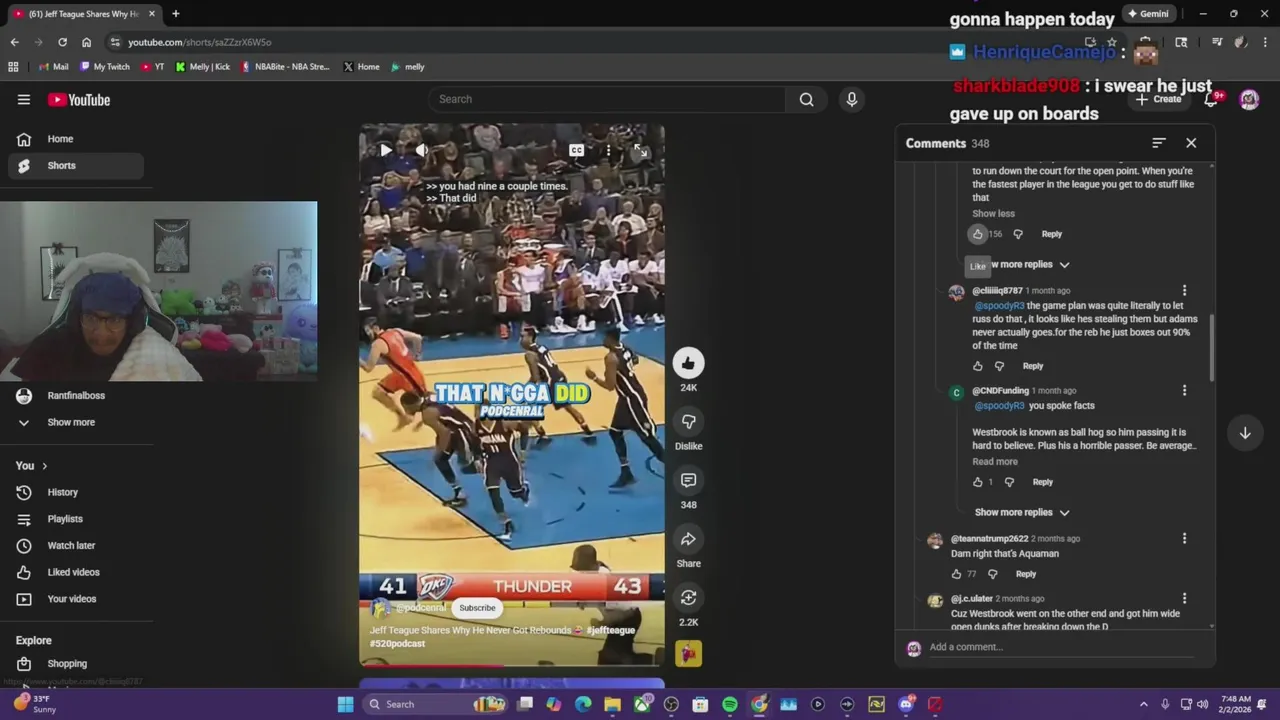Image resolution: width=1280 pixels, height=720 pixels.
Task: Expand Show more replies above @teannatrump2622
Action: click(1021, 512)
